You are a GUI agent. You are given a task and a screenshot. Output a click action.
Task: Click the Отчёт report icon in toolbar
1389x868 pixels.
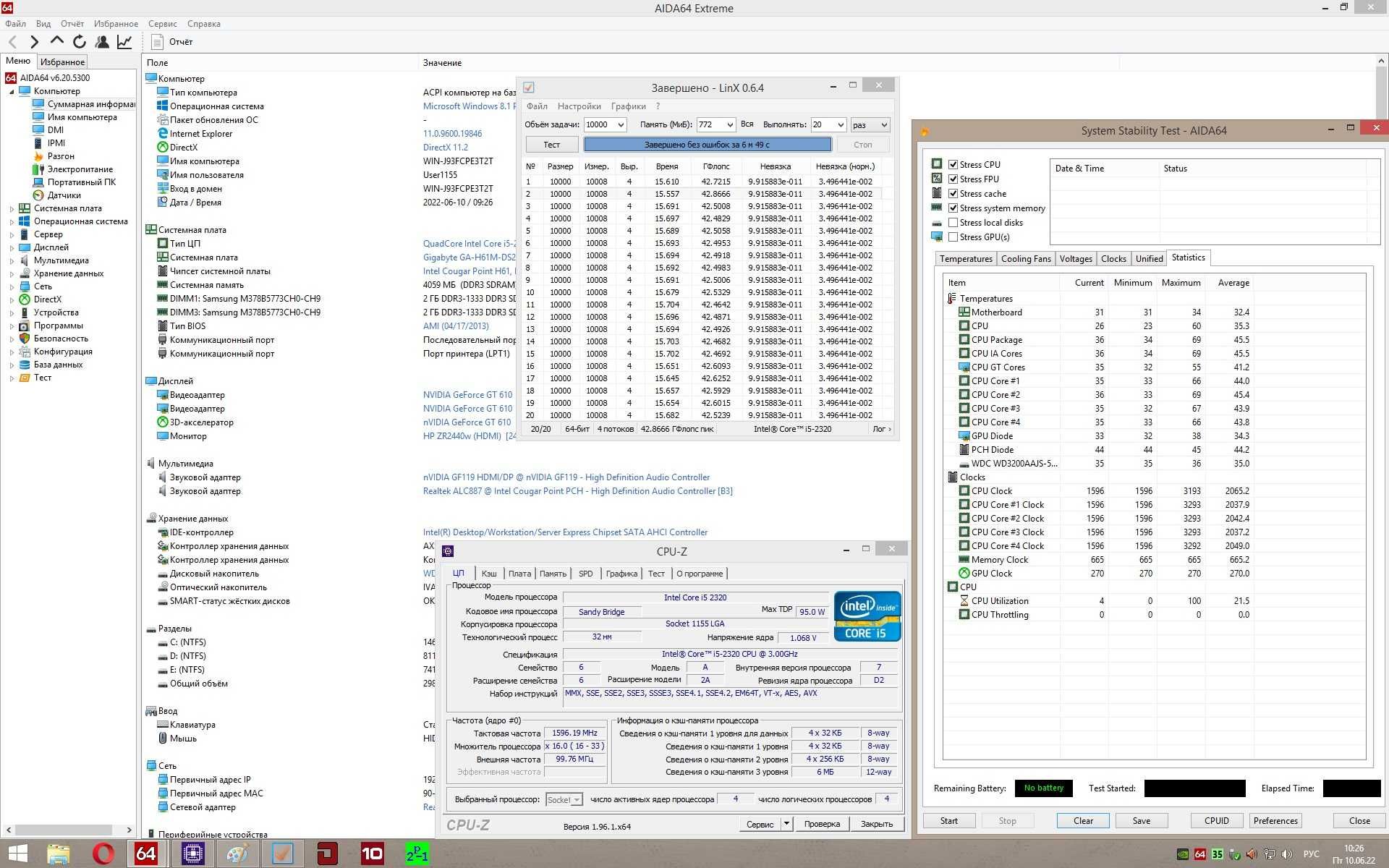pos(157,42)
